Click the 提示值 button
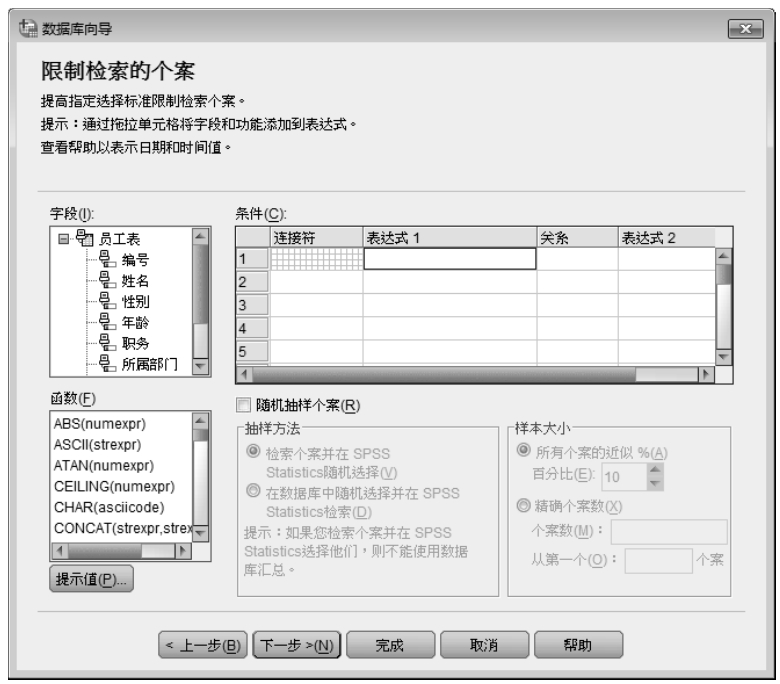Viewport: 780px width, 684px height. click(92, 579)
